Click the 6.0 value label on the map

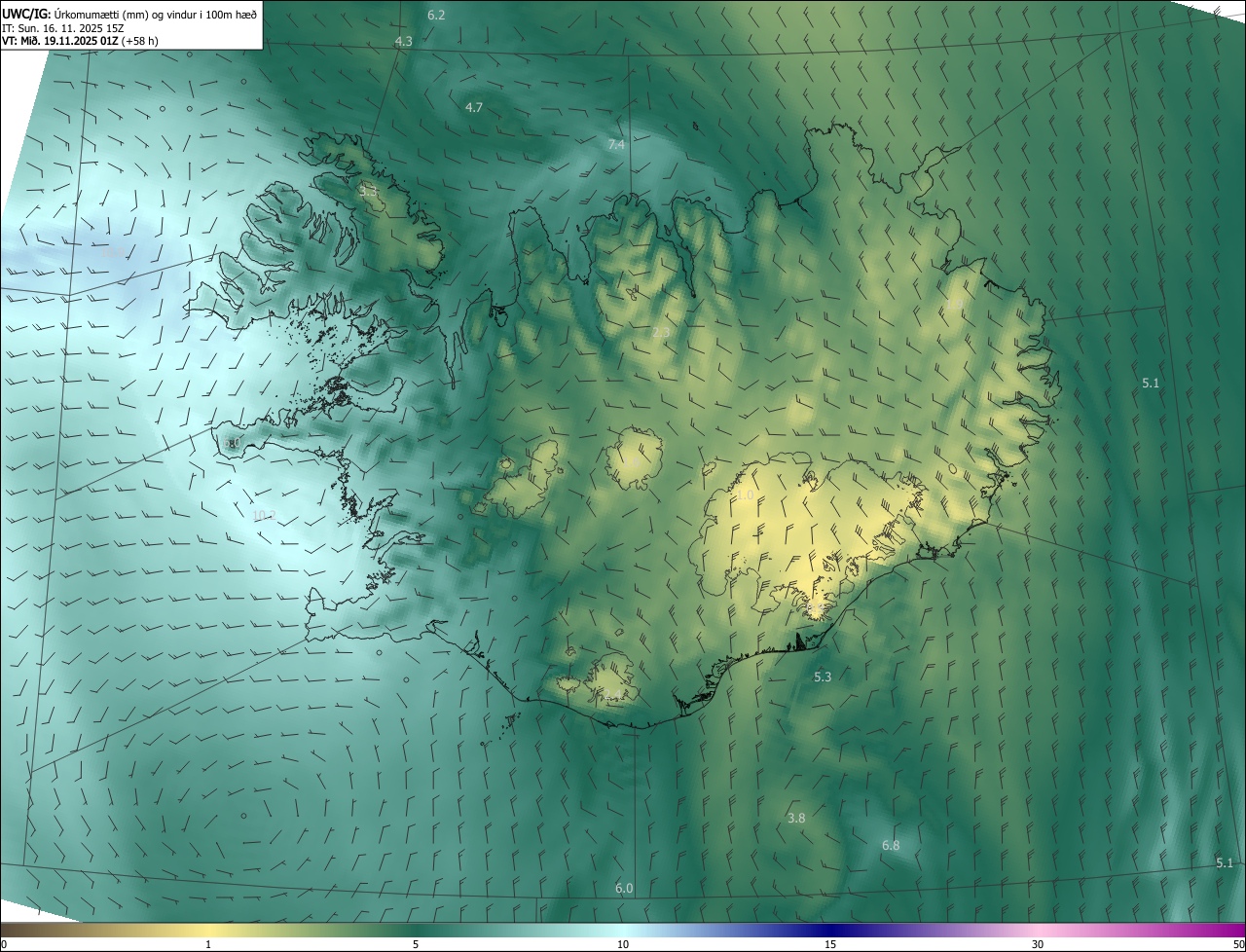[x=624, y=888]
